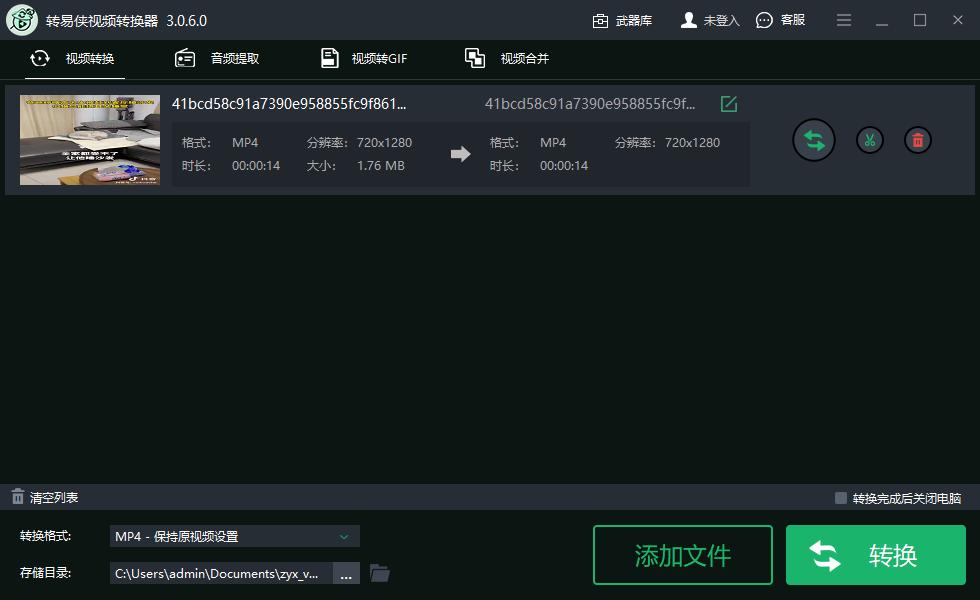Click the video thumbnail preview
This screenshot has width=980, height=600.
pyautogui.click(x=89, y=139)
